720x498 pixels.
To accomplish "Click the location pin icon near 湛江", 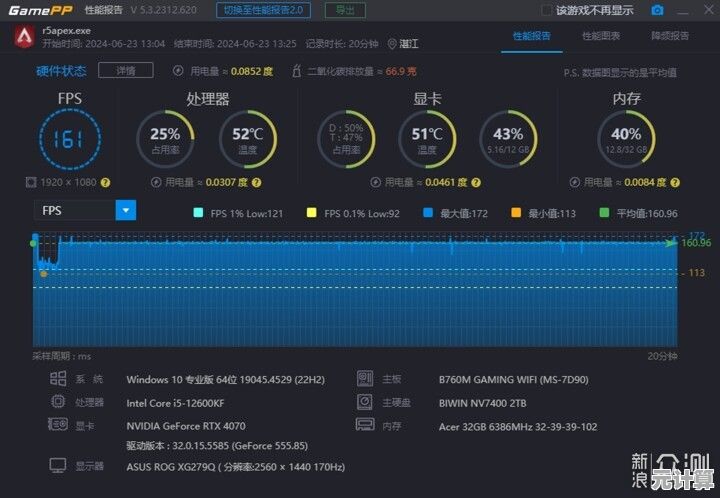I will [x=392, y=44].
